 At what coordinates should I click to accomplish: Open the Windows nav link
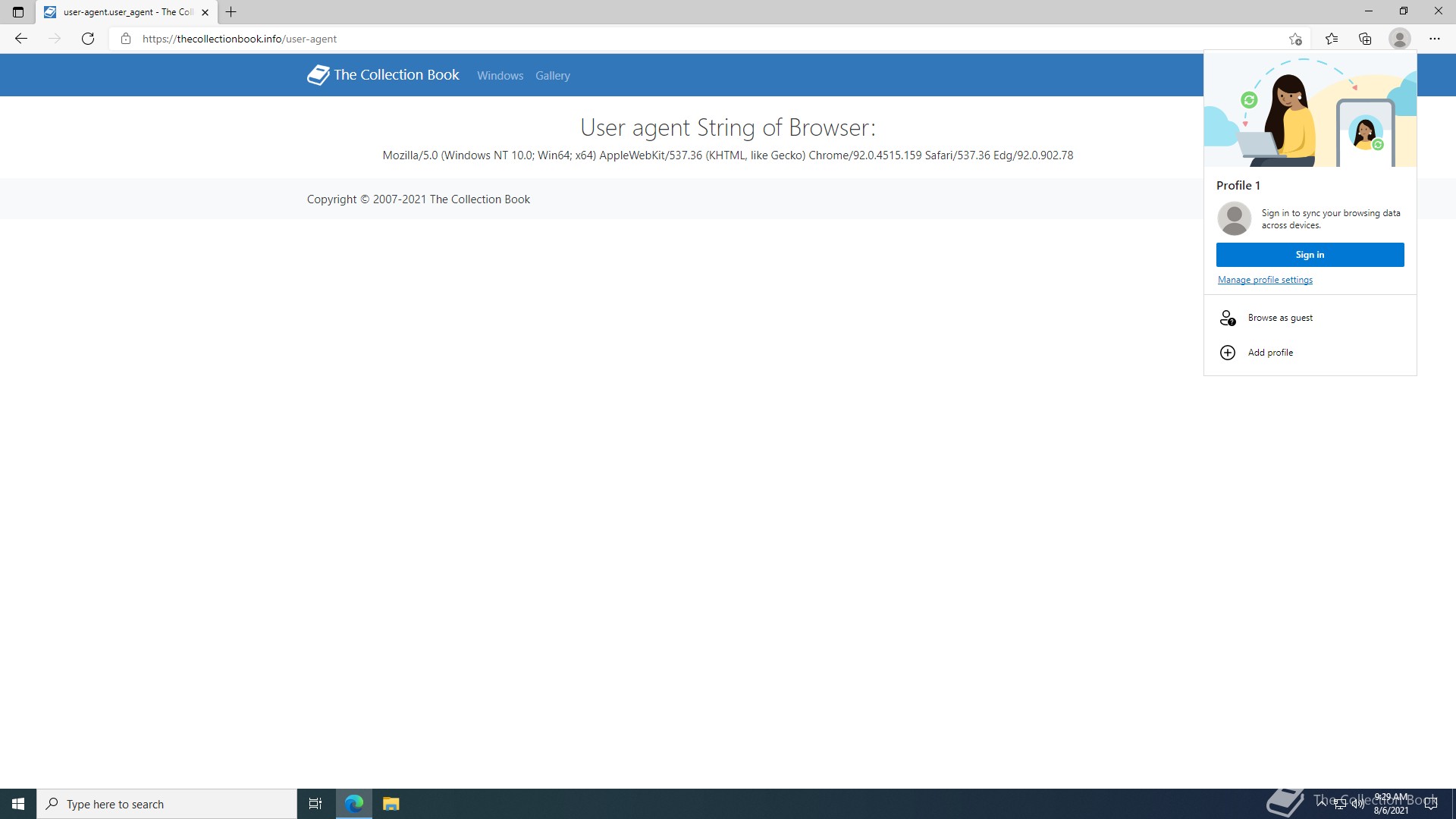coord(500,76)
